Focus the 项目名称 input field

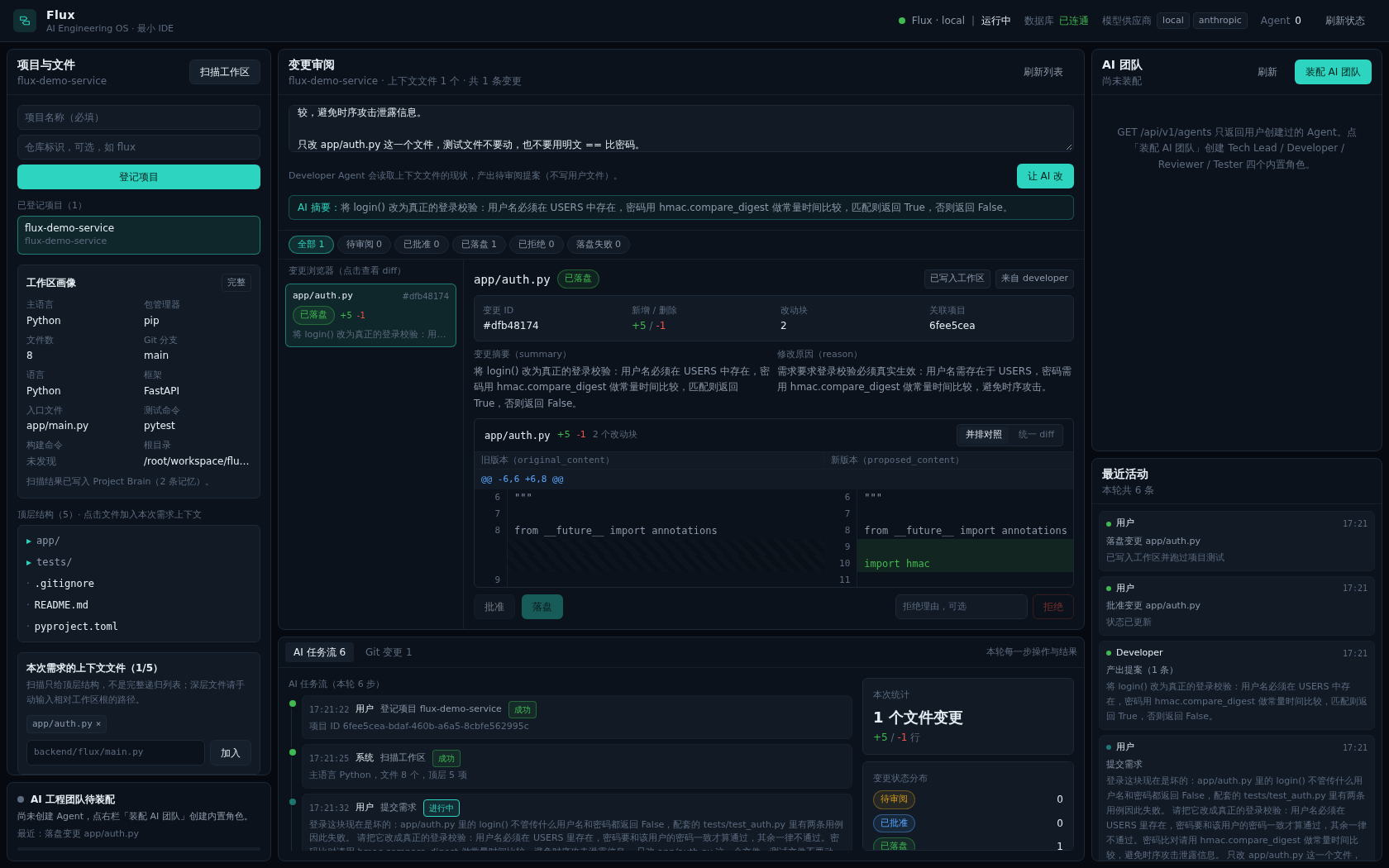pos(139,117)
